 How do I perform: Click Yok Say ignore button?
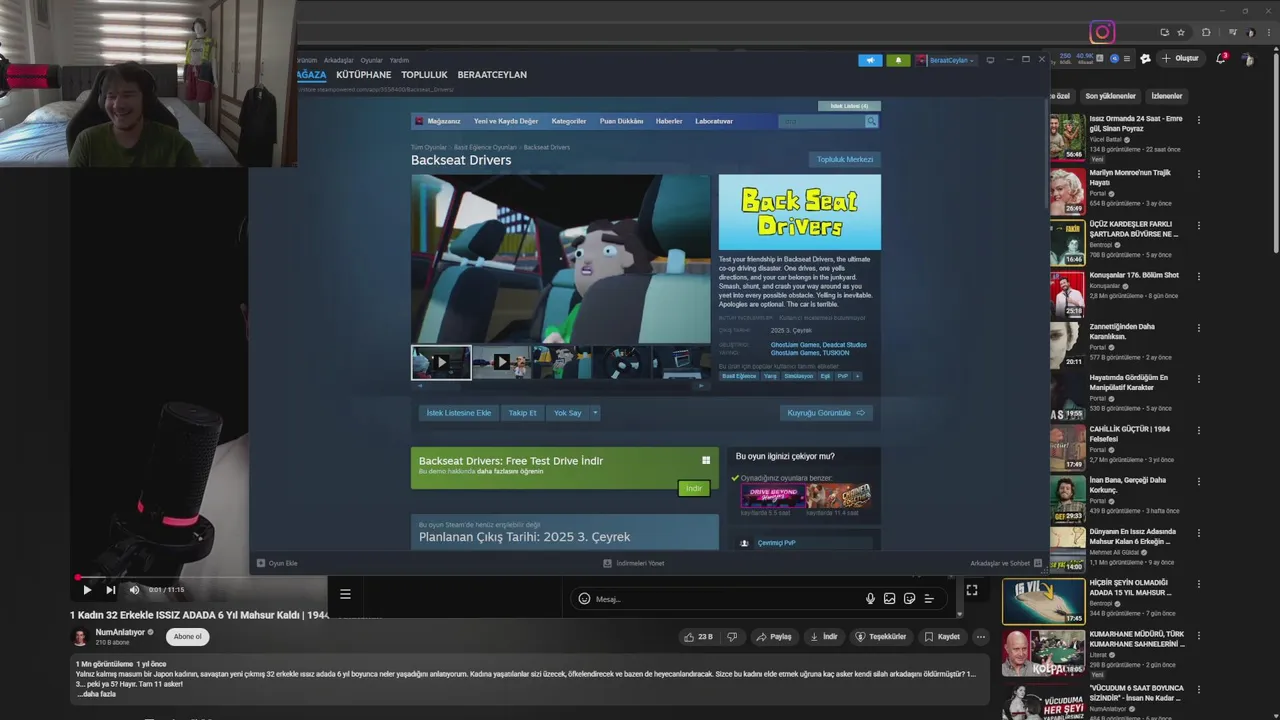pos(567,413)
